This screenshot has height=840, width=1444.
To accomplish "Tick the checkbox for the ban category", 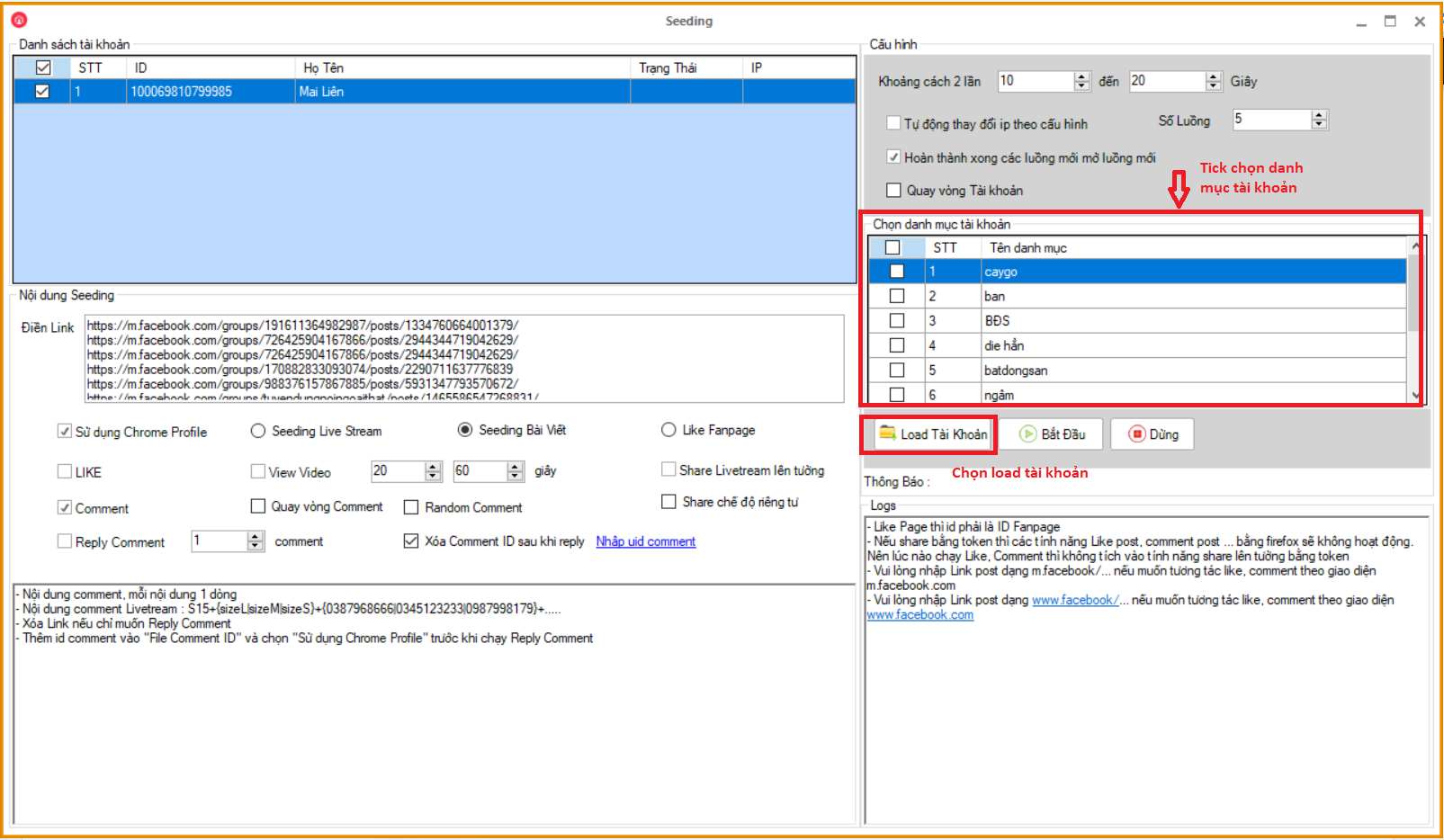I will (897, 296).
